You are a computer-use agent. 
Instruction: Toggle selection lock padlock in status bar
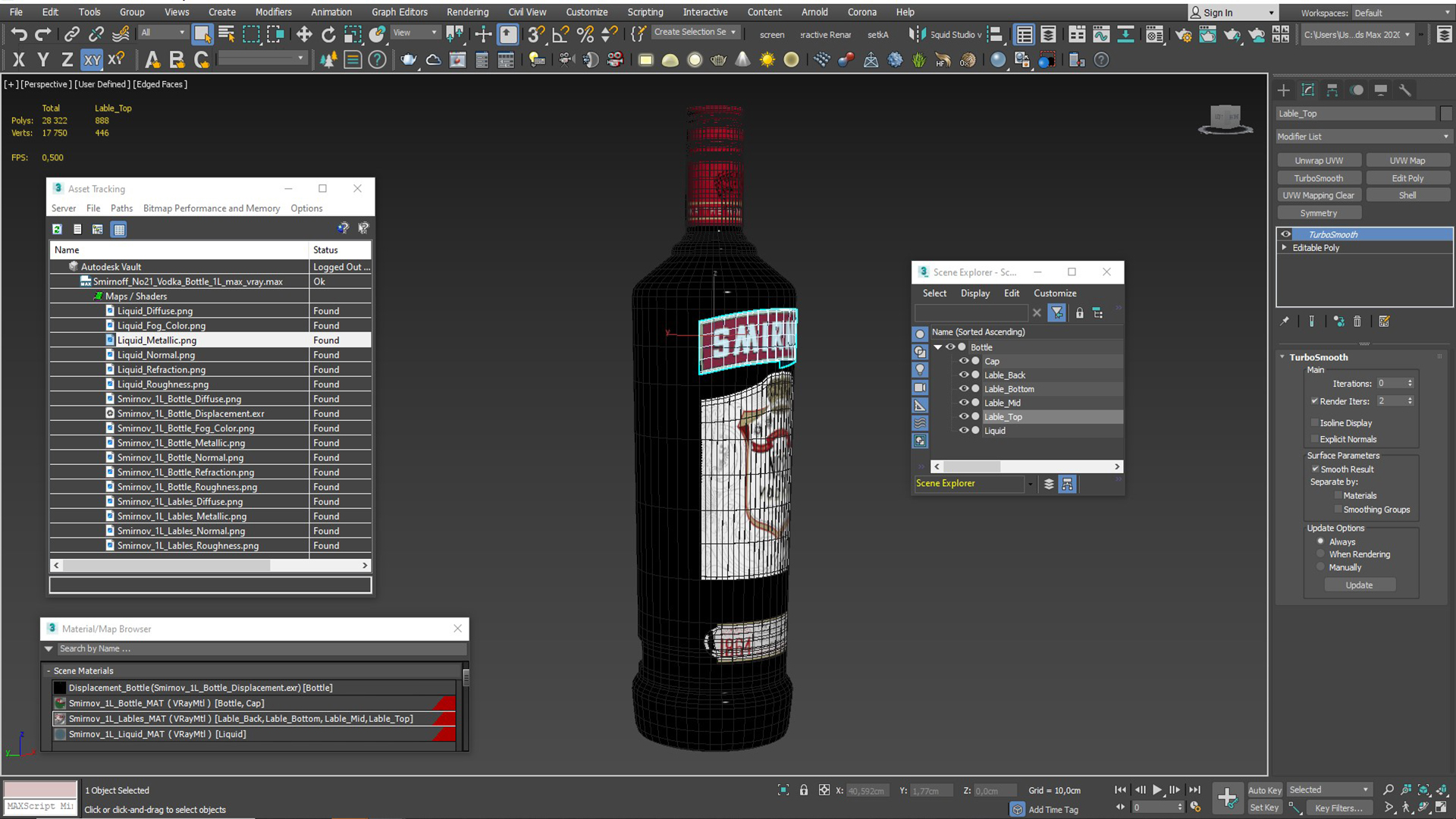click(803, 790)
